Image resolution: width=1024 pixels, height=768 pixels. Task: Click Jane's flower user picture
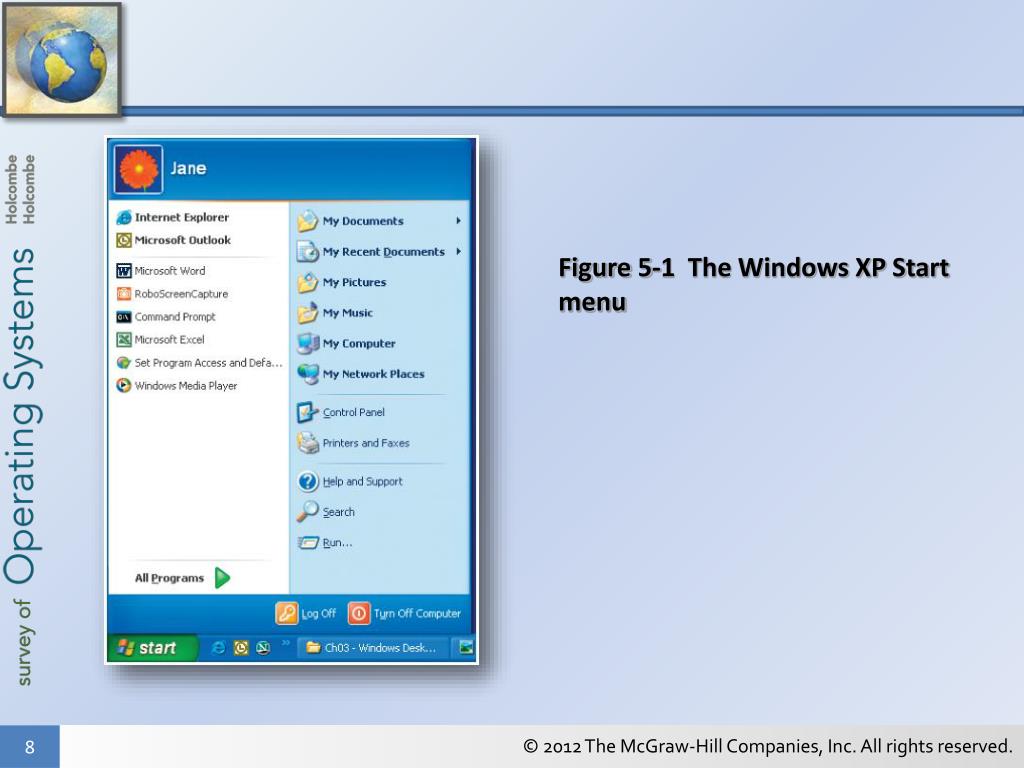click(x=138, y=169)
